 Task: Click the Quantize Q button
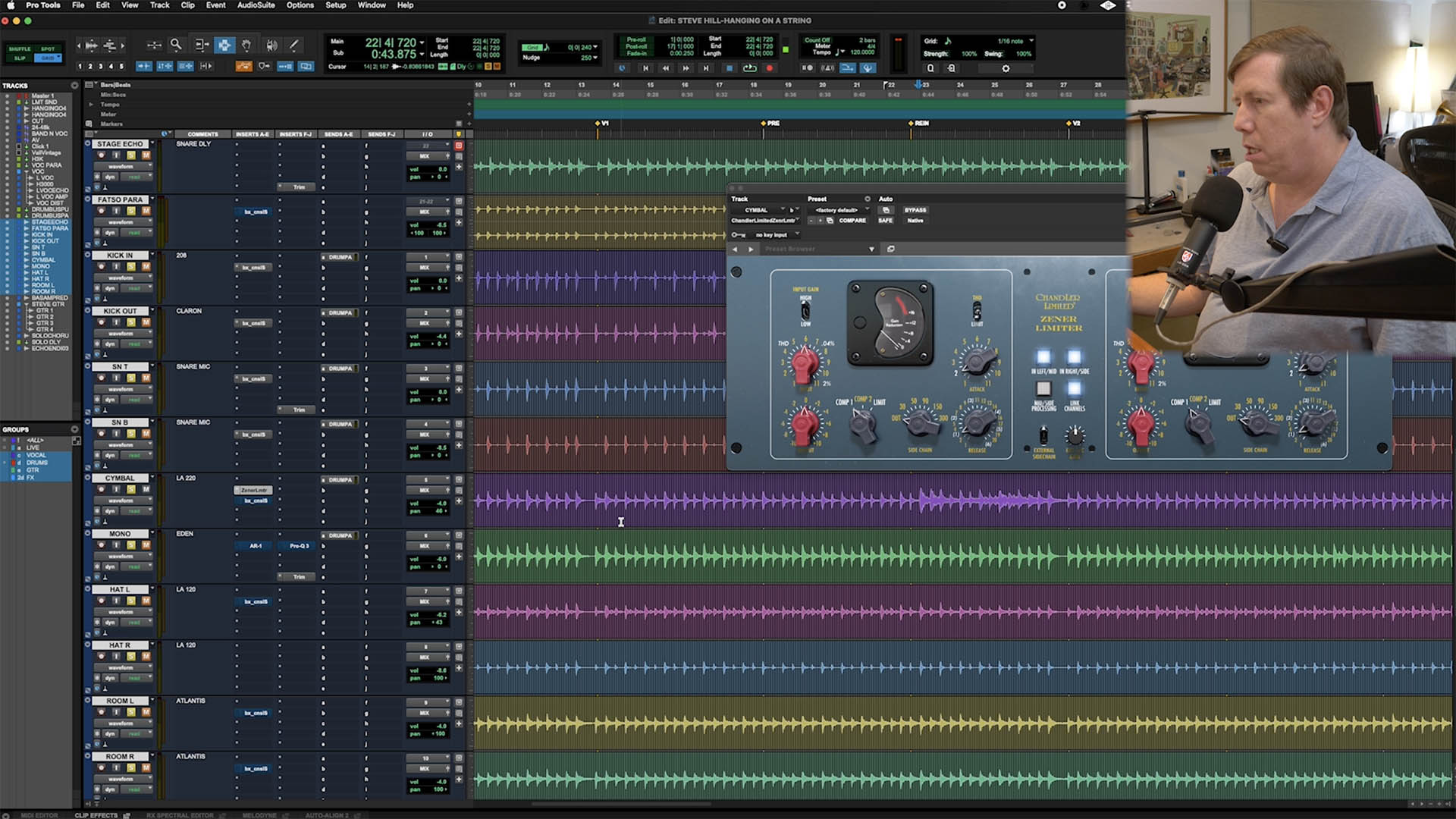point(930,68)
